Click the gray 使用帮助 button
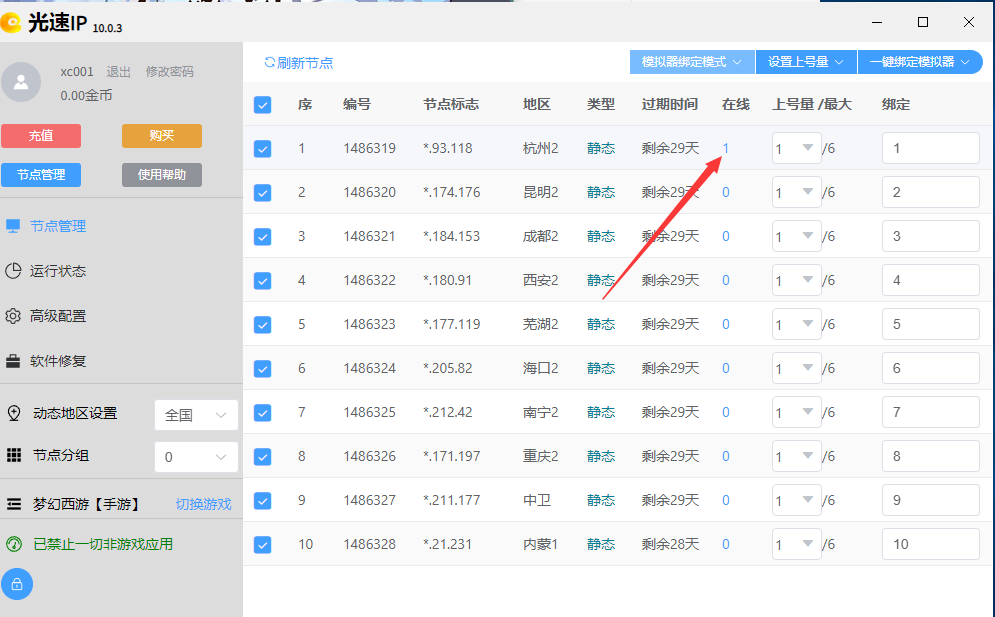The image size is (995, 617). click(162, 175)
